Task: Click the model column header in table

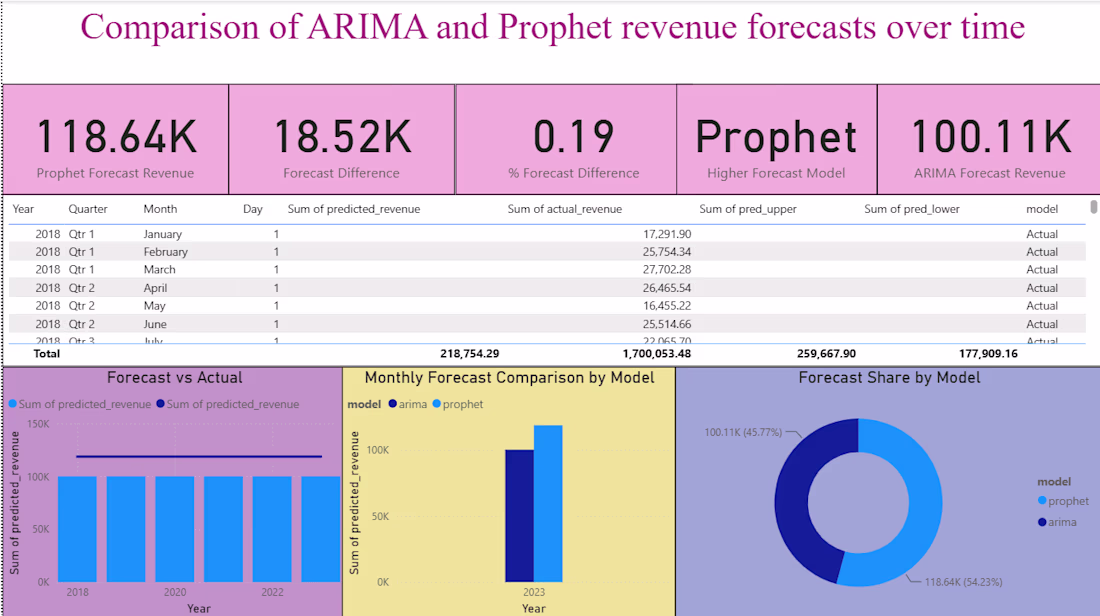Action: click(x=1042, y=209)
